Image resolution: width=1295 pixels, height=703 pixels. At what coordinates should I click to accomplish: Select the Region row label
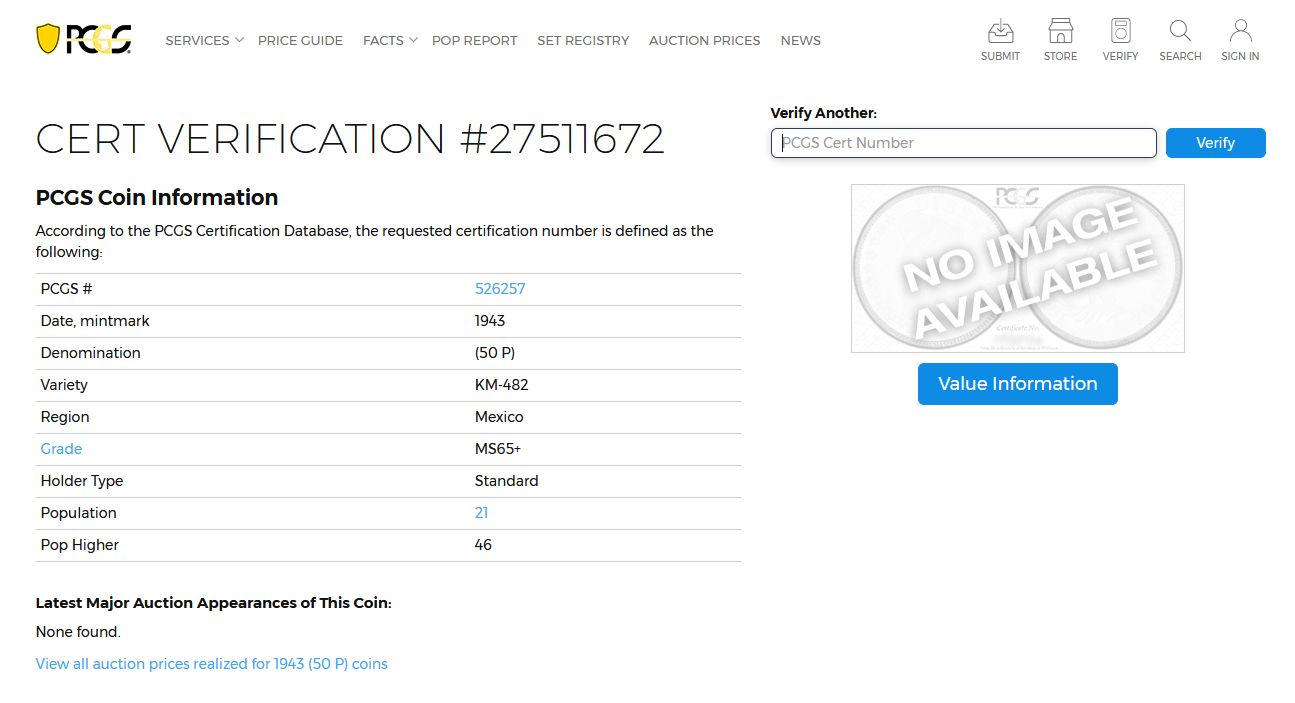[x=65, y=417]
